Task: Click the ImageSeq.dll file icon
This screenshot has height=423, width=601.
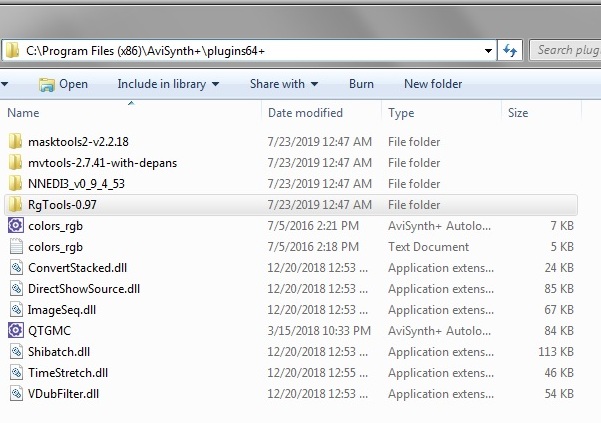Action: click(16, 310)
